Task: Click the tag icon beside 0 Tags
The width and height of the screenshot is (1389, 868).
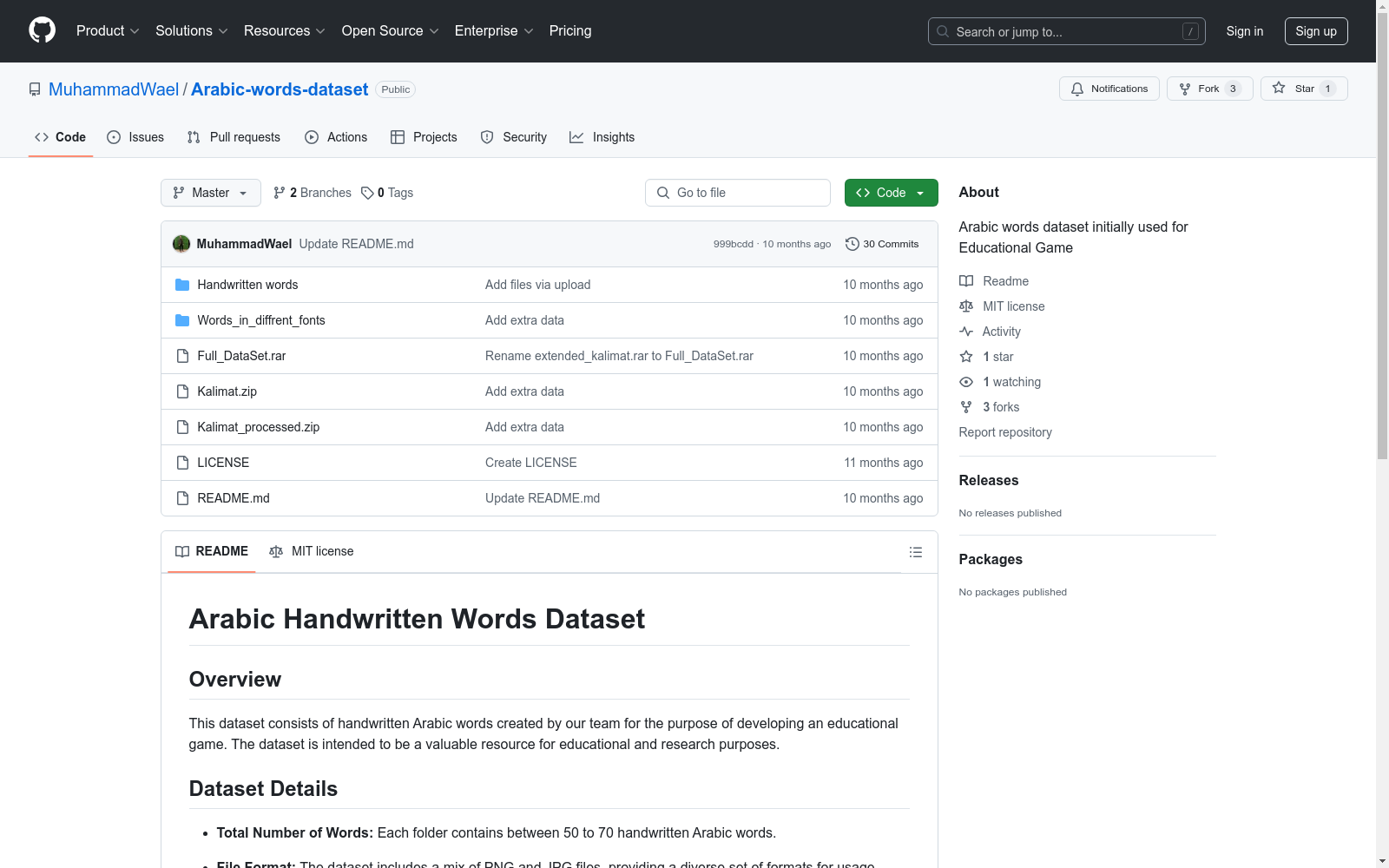Action: point(367,193)
